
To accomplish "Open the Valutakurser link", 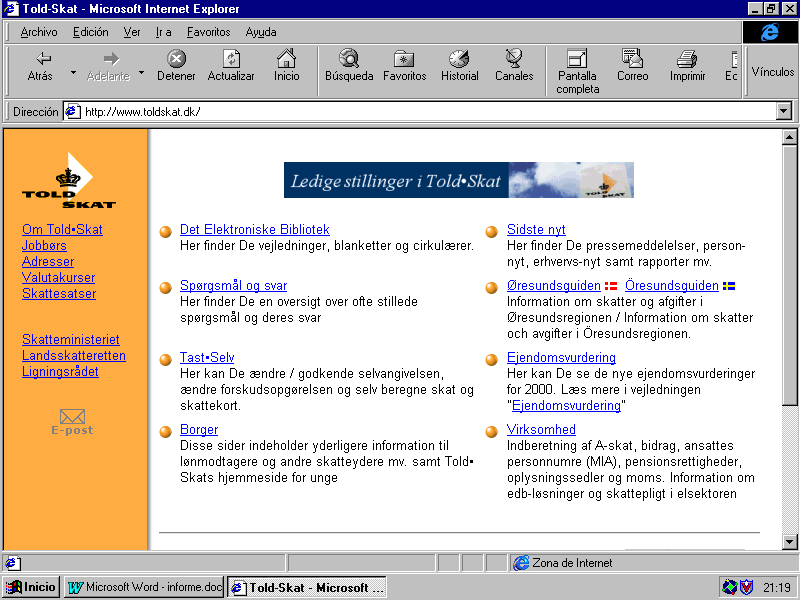I will pyautogui.click(x=59, y=278).
